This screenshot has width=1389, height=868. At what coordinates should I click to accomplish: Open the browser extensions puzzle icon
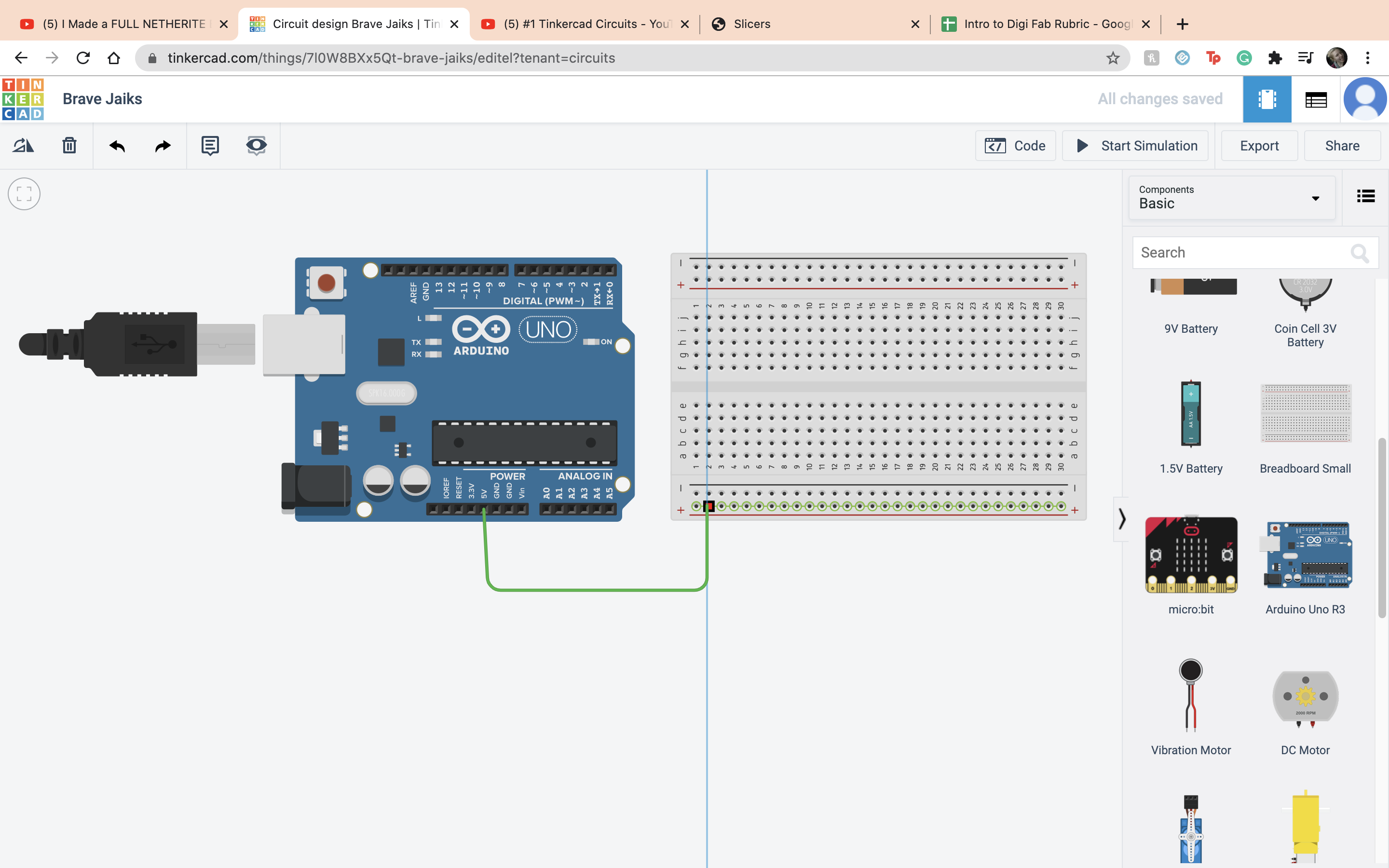(x=1275, y=58)
